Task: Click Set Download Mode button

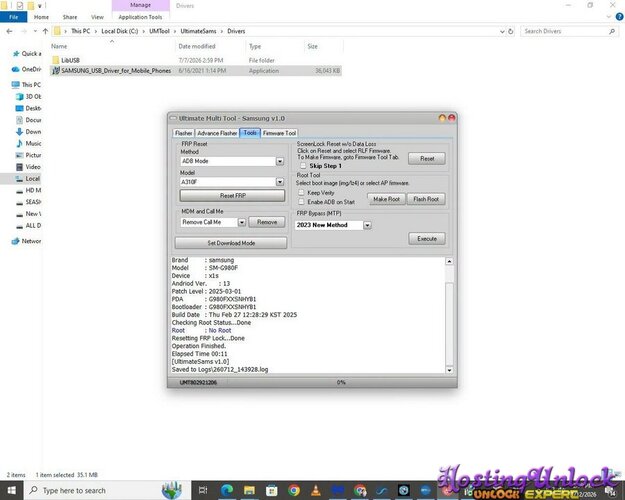Action: [x=231, y=243]
